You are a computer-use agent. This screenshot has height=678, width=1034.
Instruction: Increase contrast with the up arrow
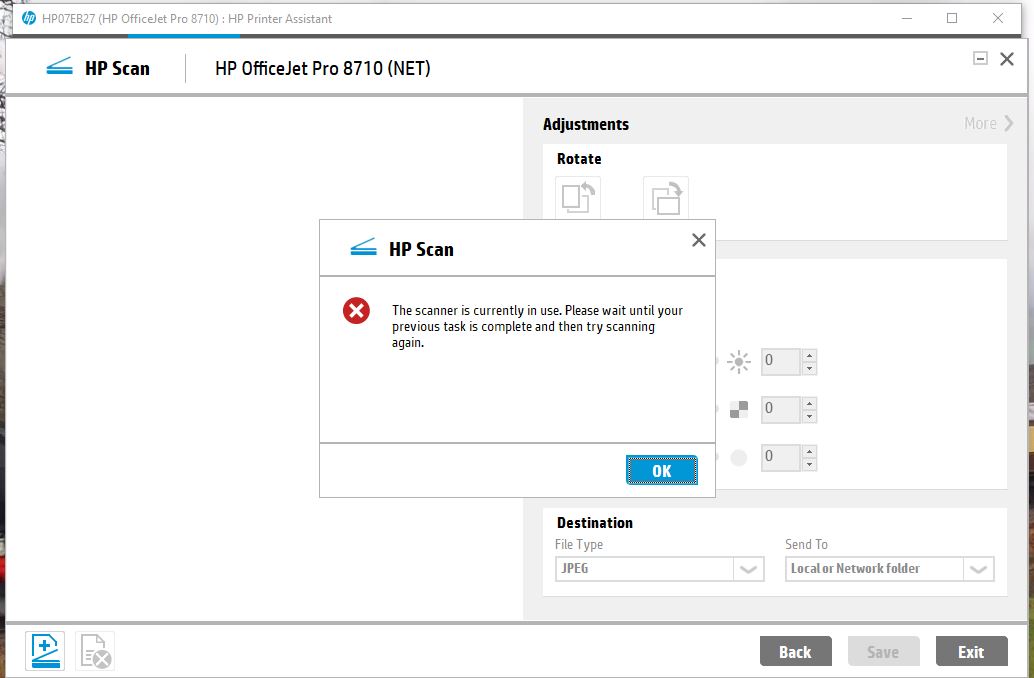point(809,403)
